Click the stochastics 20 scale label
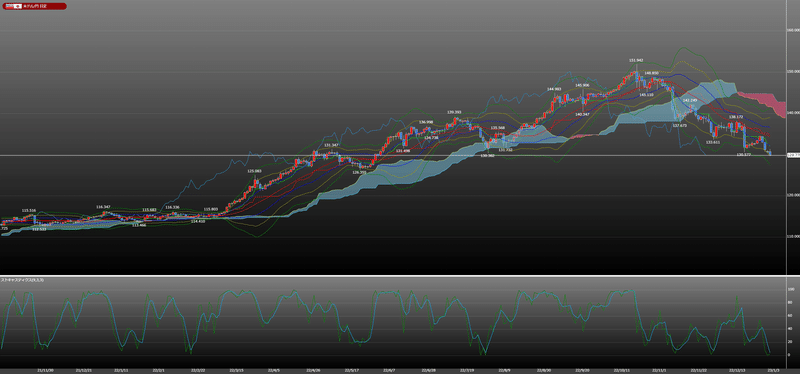 coord(790,342)
